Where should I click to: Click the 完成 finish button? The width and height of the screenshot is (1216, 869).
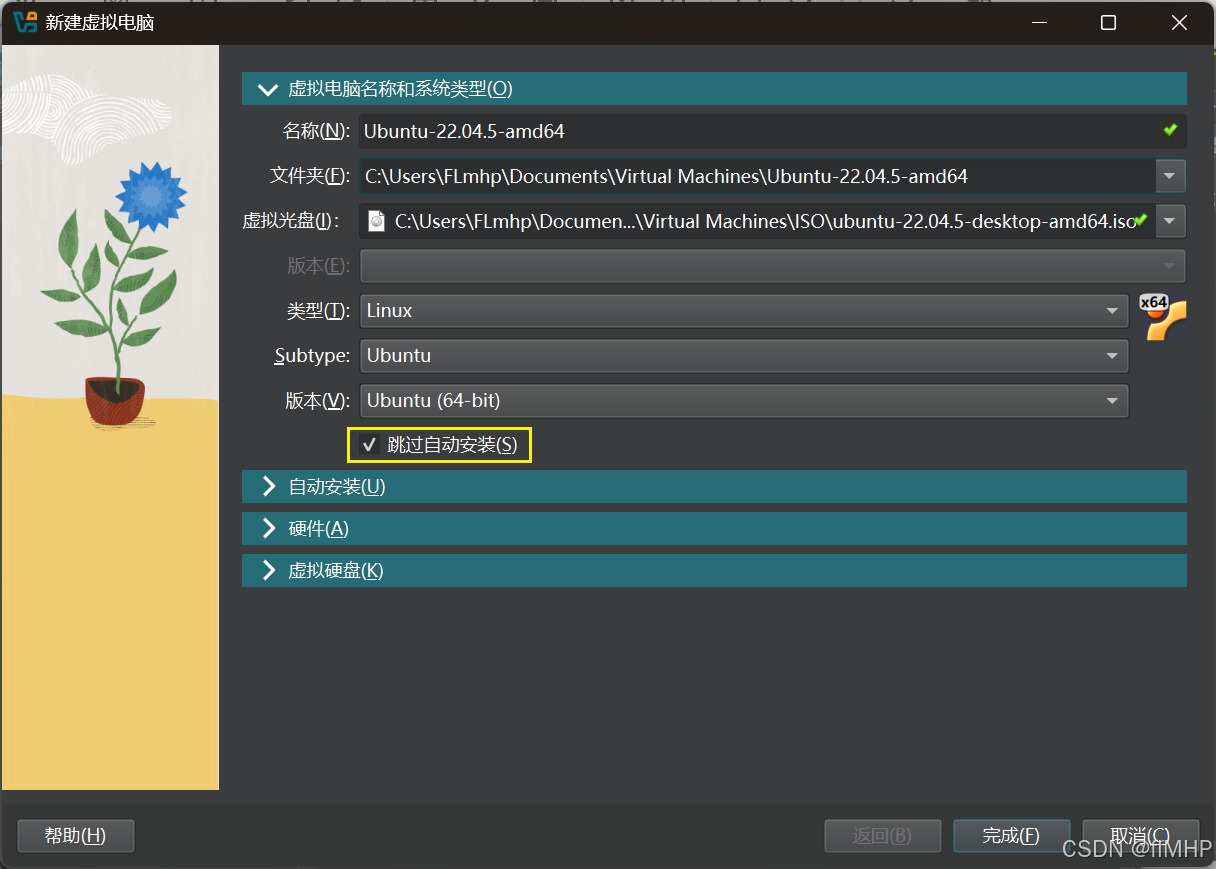point(1011,836)
